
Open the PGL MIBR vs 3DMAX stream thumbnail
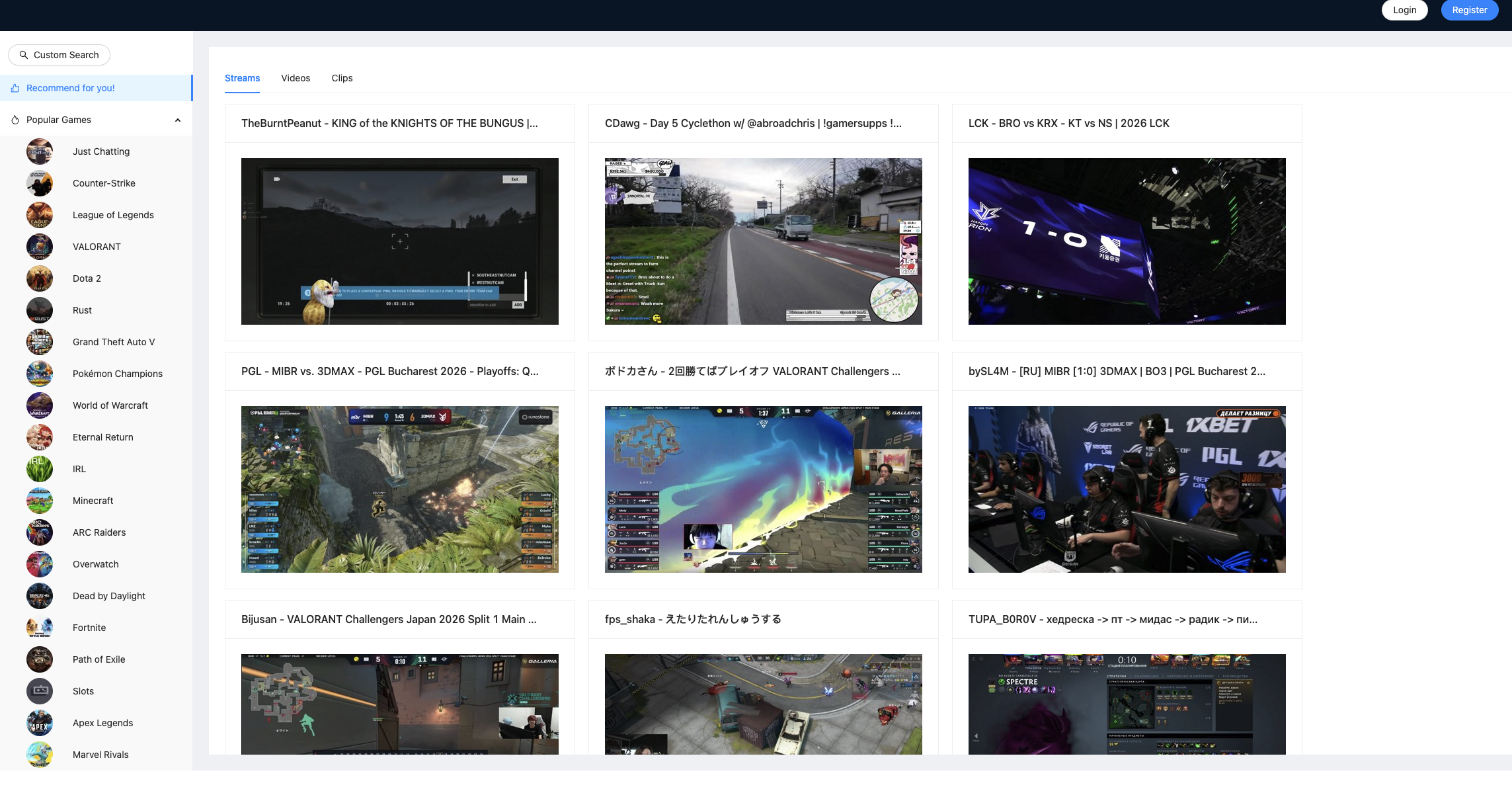(x=399, y=489)
